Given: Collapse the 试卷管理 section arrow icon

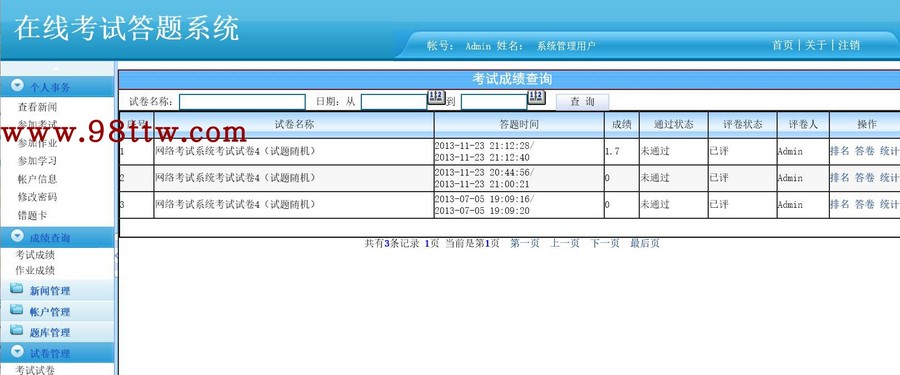Looking at the screenshot, I should tap(18, 351).
